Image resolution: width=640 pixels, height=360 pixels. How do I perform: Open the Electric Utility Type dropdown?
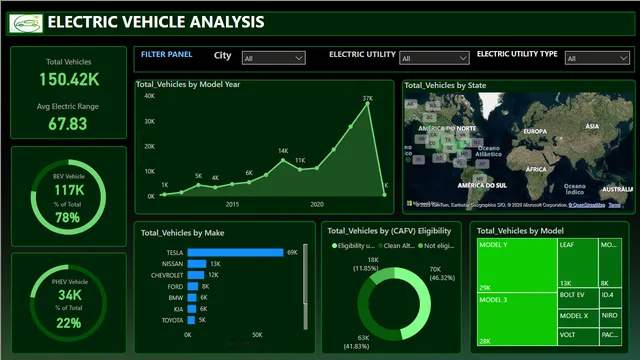pyautogui.click(x=597, y=58)
